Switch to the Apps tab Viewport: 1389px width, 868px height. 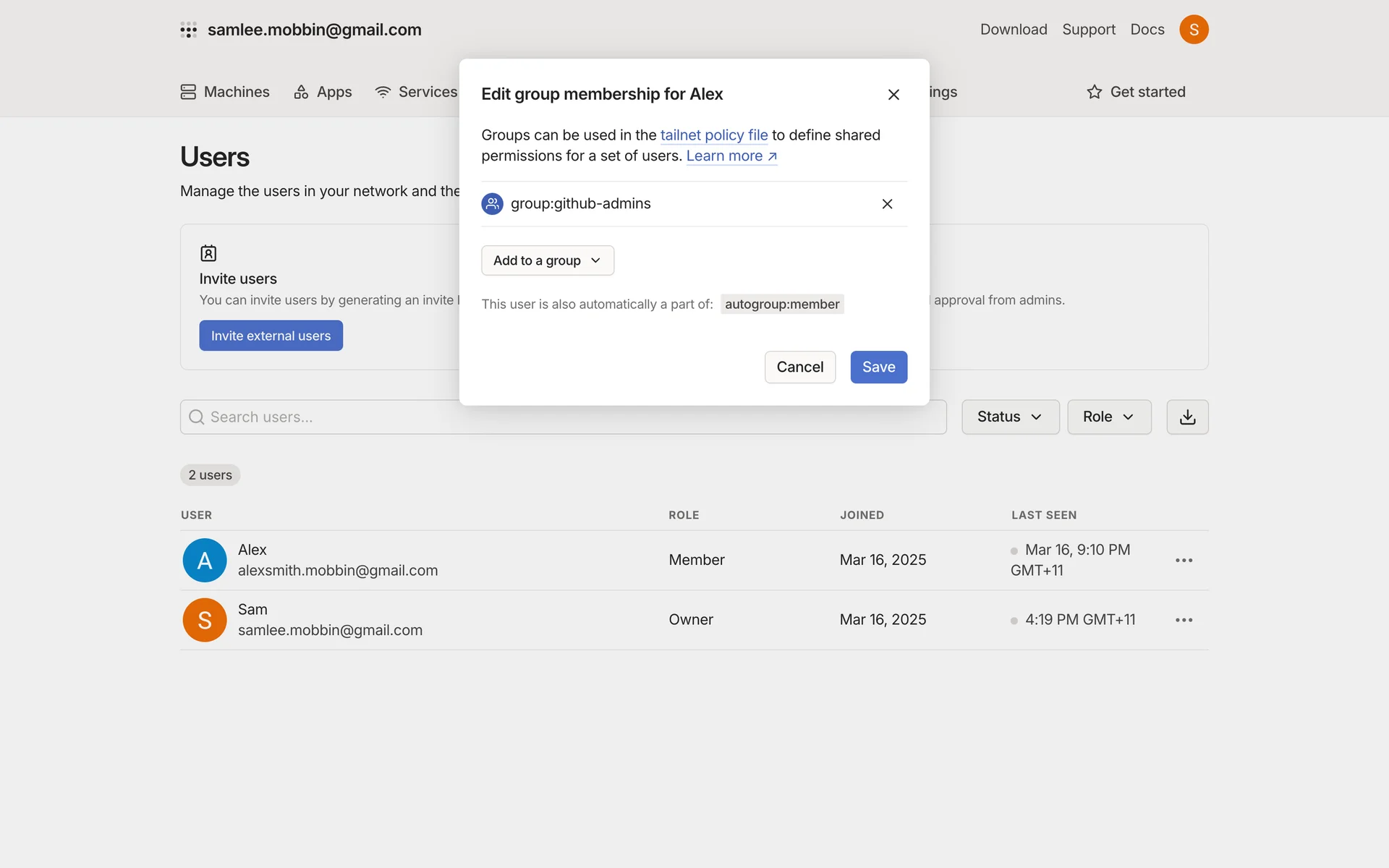pyautogui.click(x=323, y=92)
